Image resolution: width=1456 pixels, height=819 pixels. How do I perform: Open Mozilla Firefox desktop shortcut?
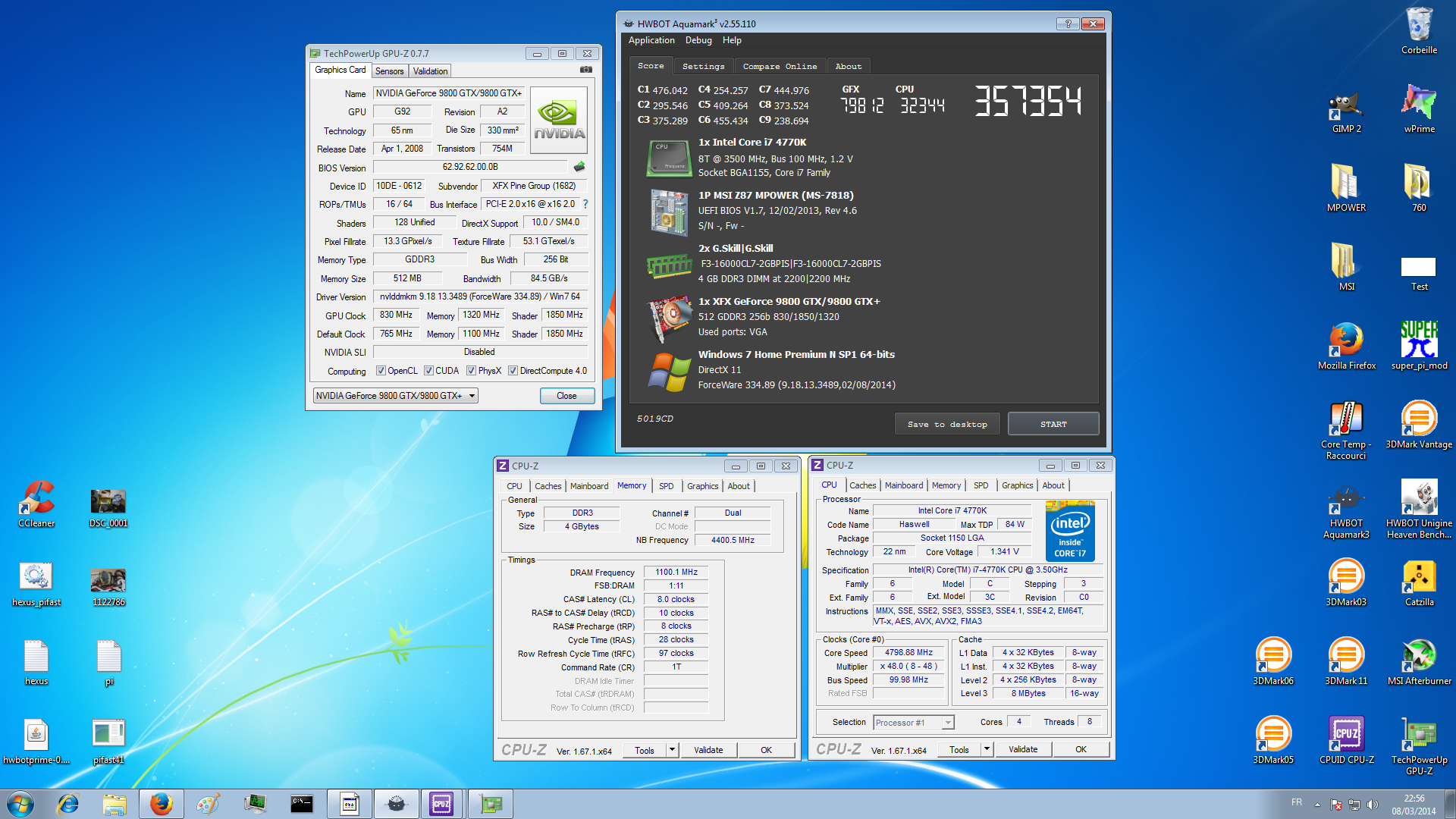click(x=1346, y=347)
